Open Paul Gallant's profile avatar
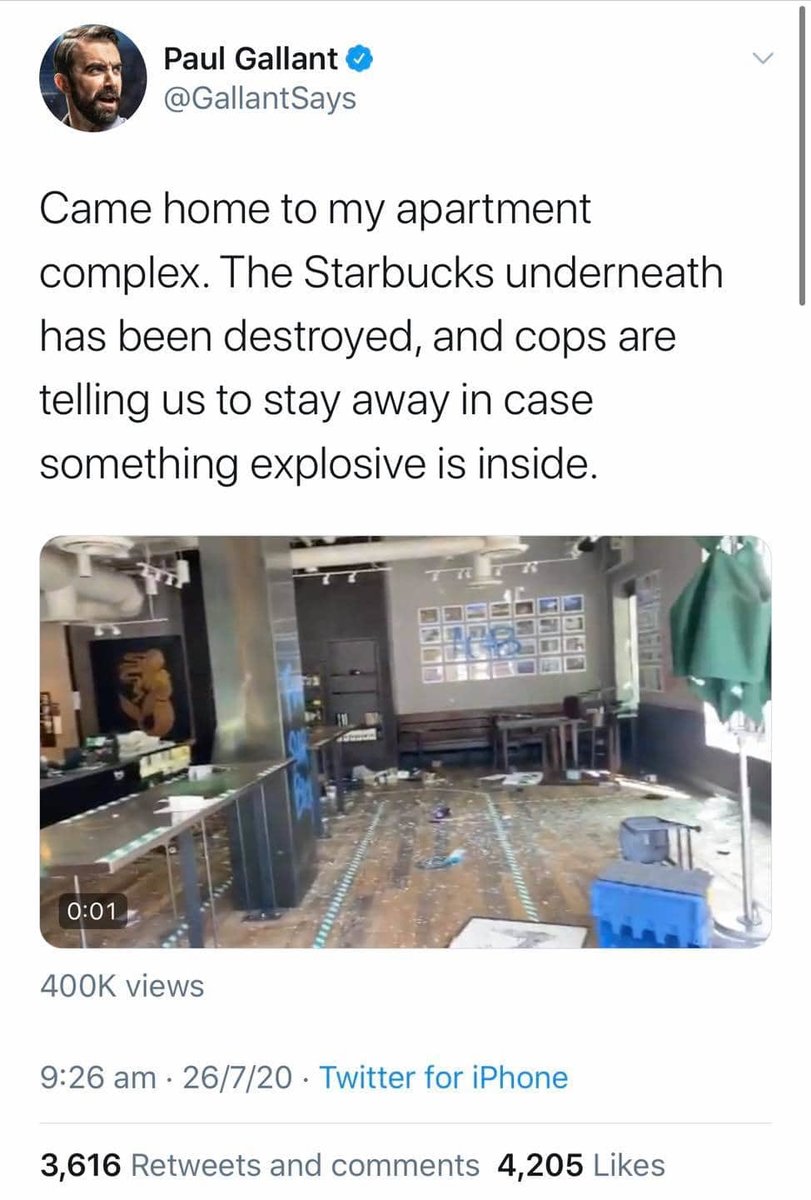The height and width of the screenshot is (1200, 811). pos(93,78)
